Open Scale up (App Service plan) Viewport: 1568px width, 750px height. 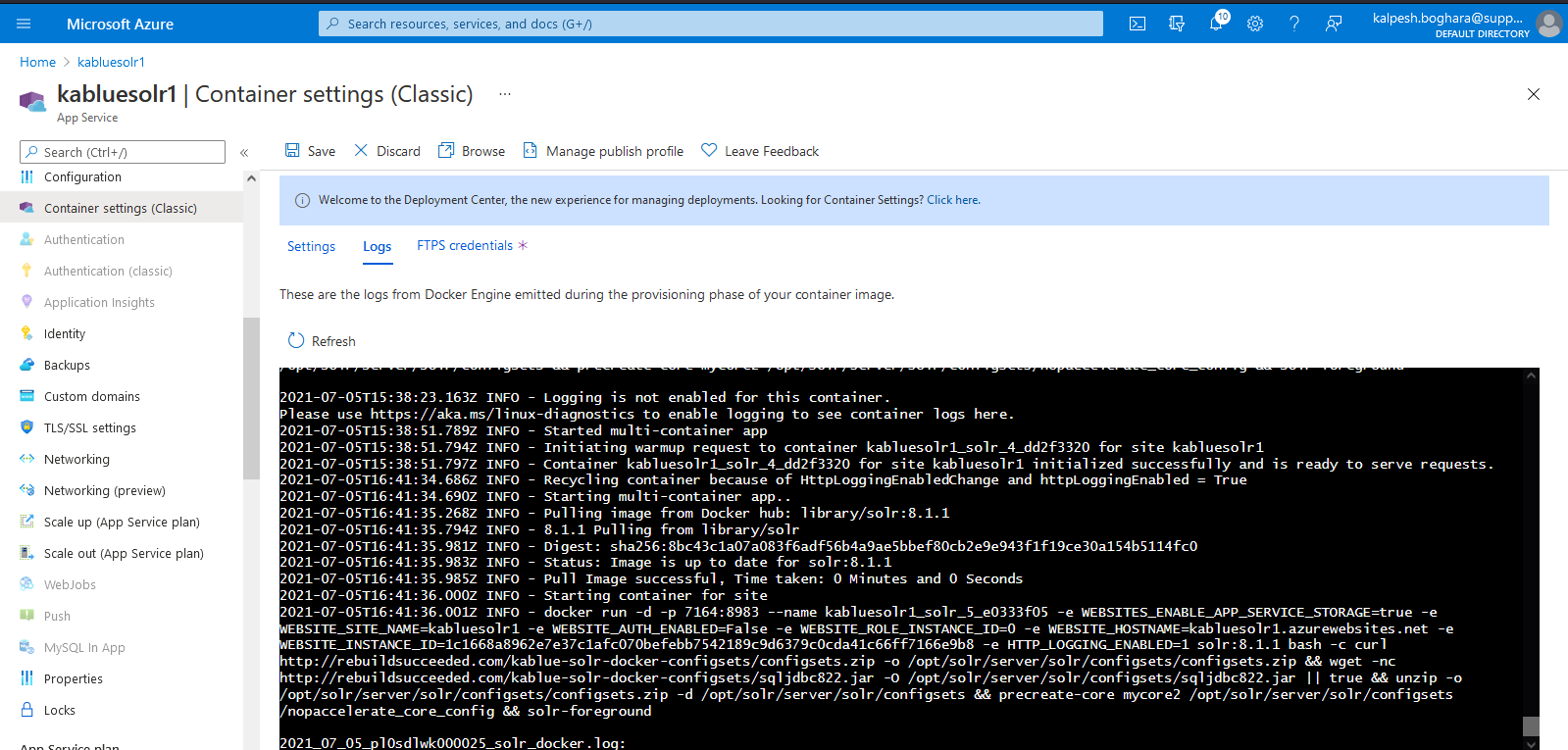pos(122,522)
